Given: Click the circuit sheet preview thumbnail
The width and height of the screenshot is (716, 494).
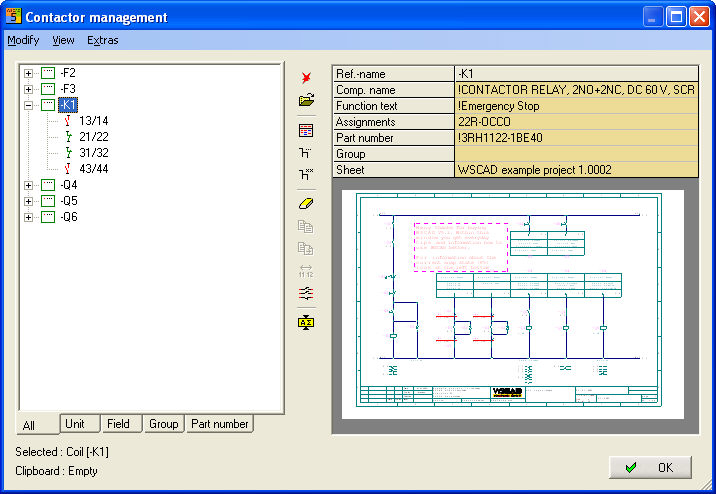Looking at the screenshot, I should (x=513, y=304).
